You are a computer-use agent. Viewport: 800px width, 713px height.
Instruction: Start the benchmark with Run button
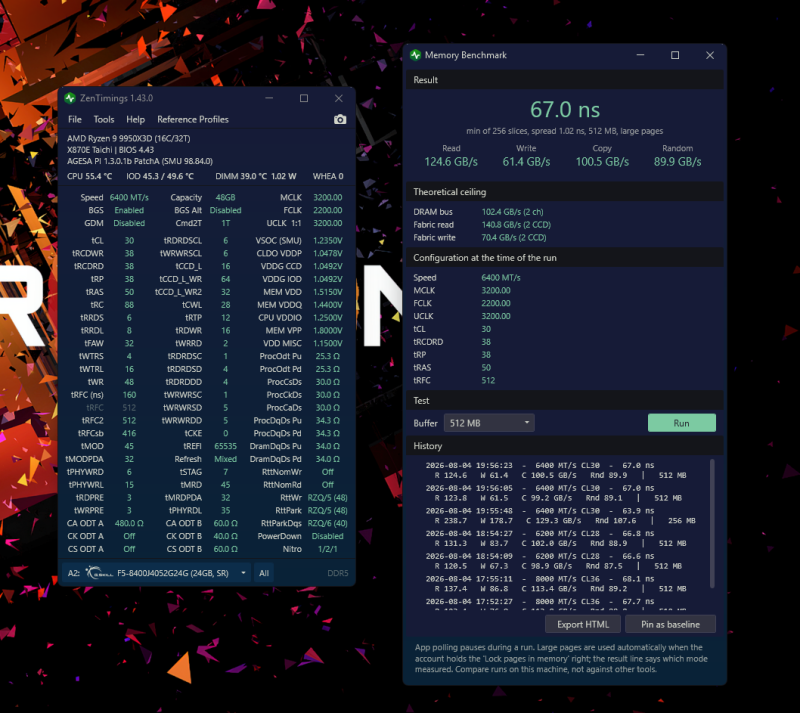click(x=682, y=423)
